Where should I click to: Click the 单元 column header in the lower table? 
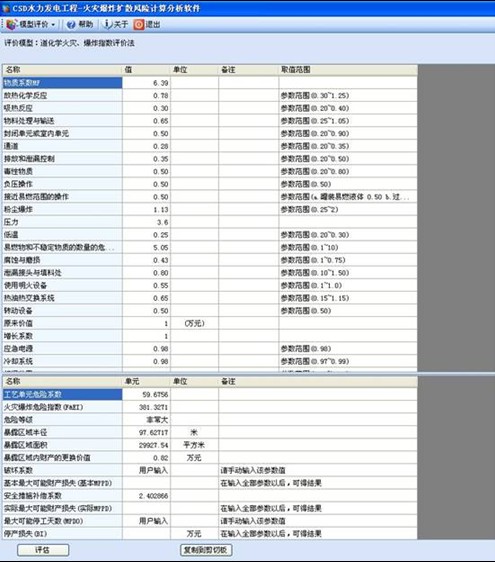click(x=146, y=381)
